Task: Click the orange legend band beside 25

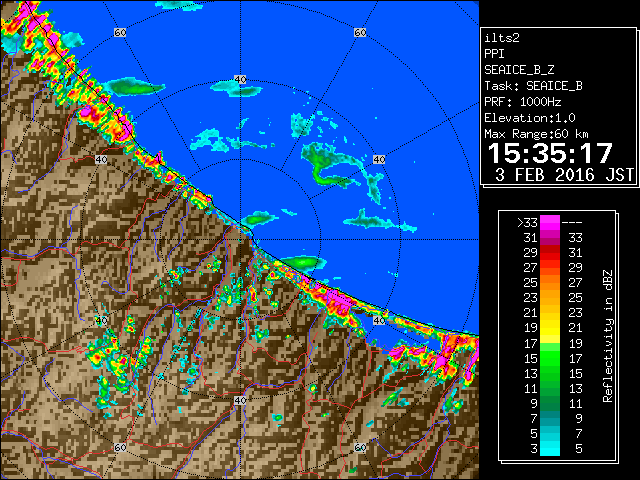Action: [549, 283]
